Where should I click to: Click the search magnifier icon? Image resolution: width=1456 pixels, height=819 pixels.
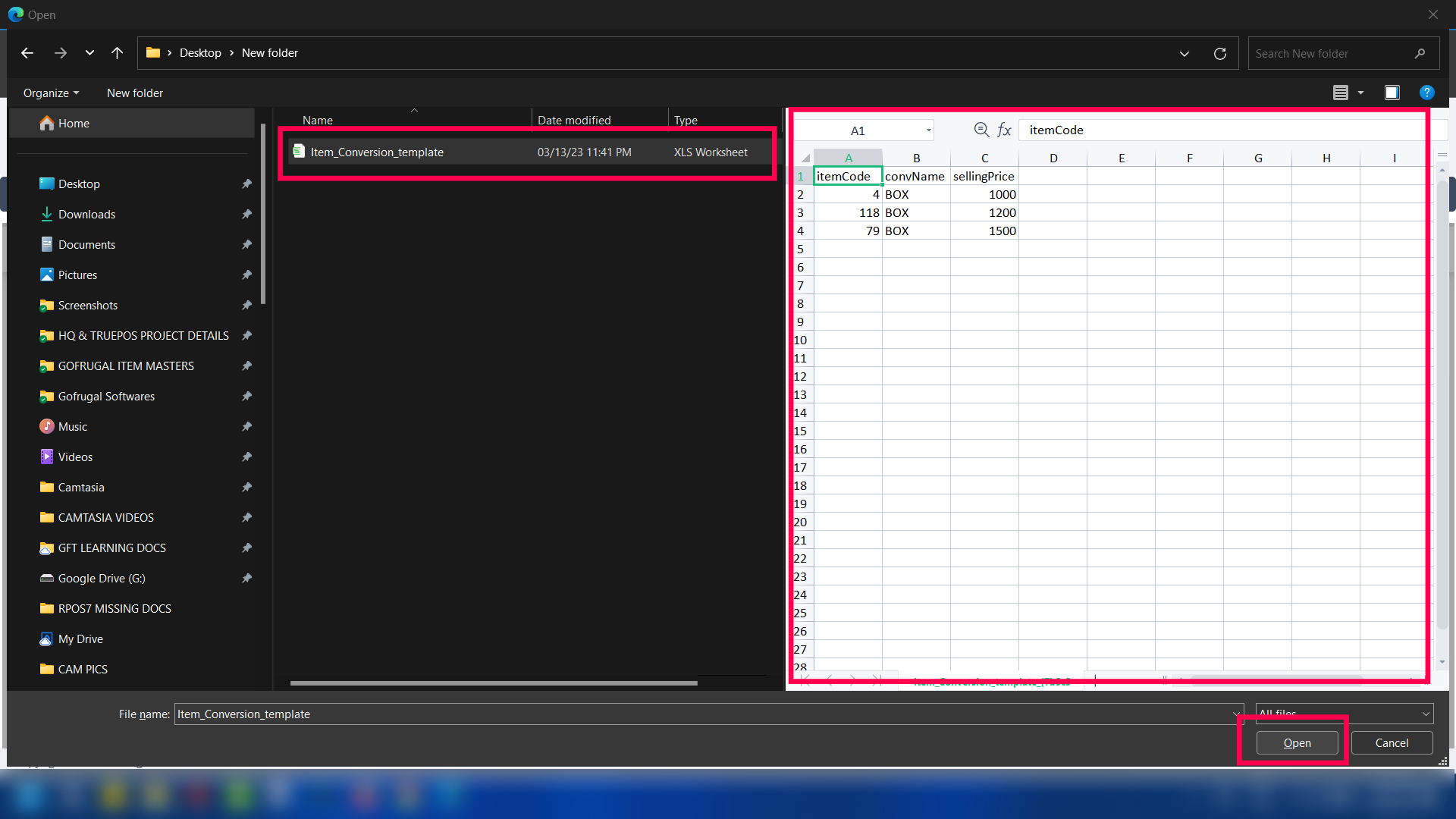pos(1420,54)
